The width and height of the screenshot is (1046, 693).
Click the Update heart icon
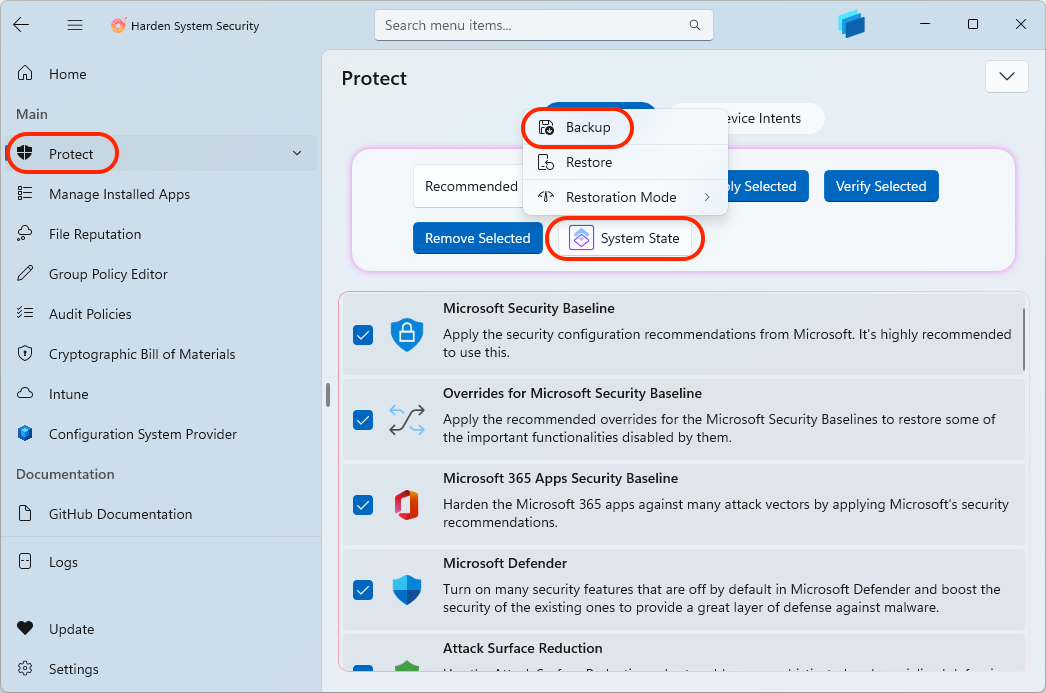(x=25, y=628)
